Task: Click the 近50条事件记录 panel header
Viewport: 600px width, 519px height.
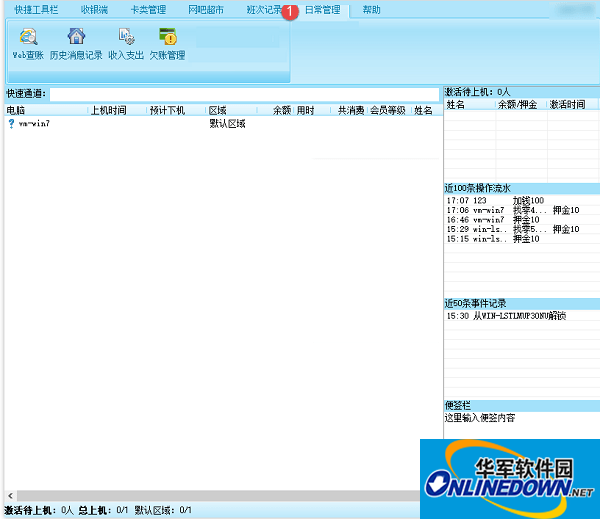Action: tap(522, 304)
